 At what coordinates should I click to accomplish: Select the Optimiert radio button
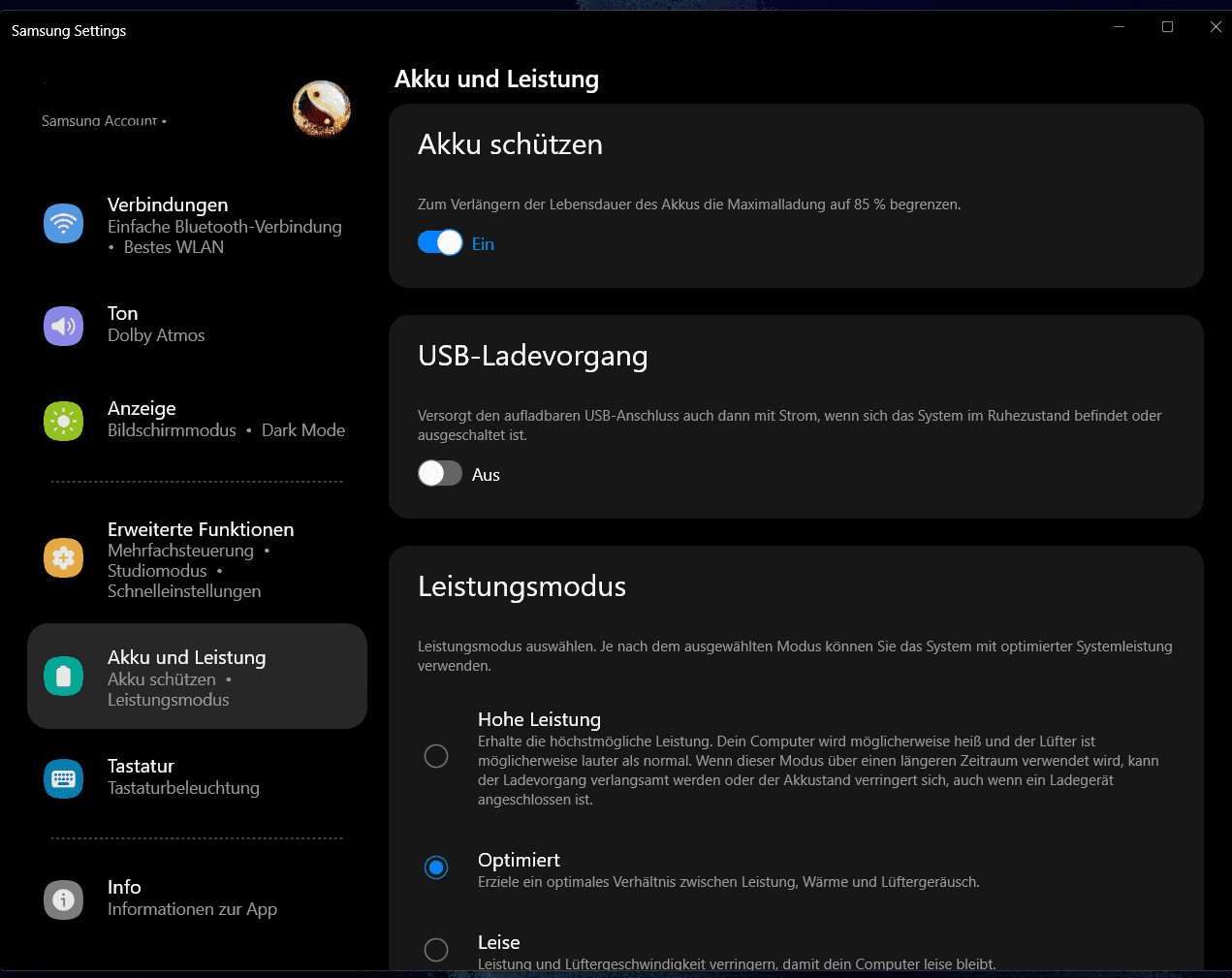tap(436, 868)
